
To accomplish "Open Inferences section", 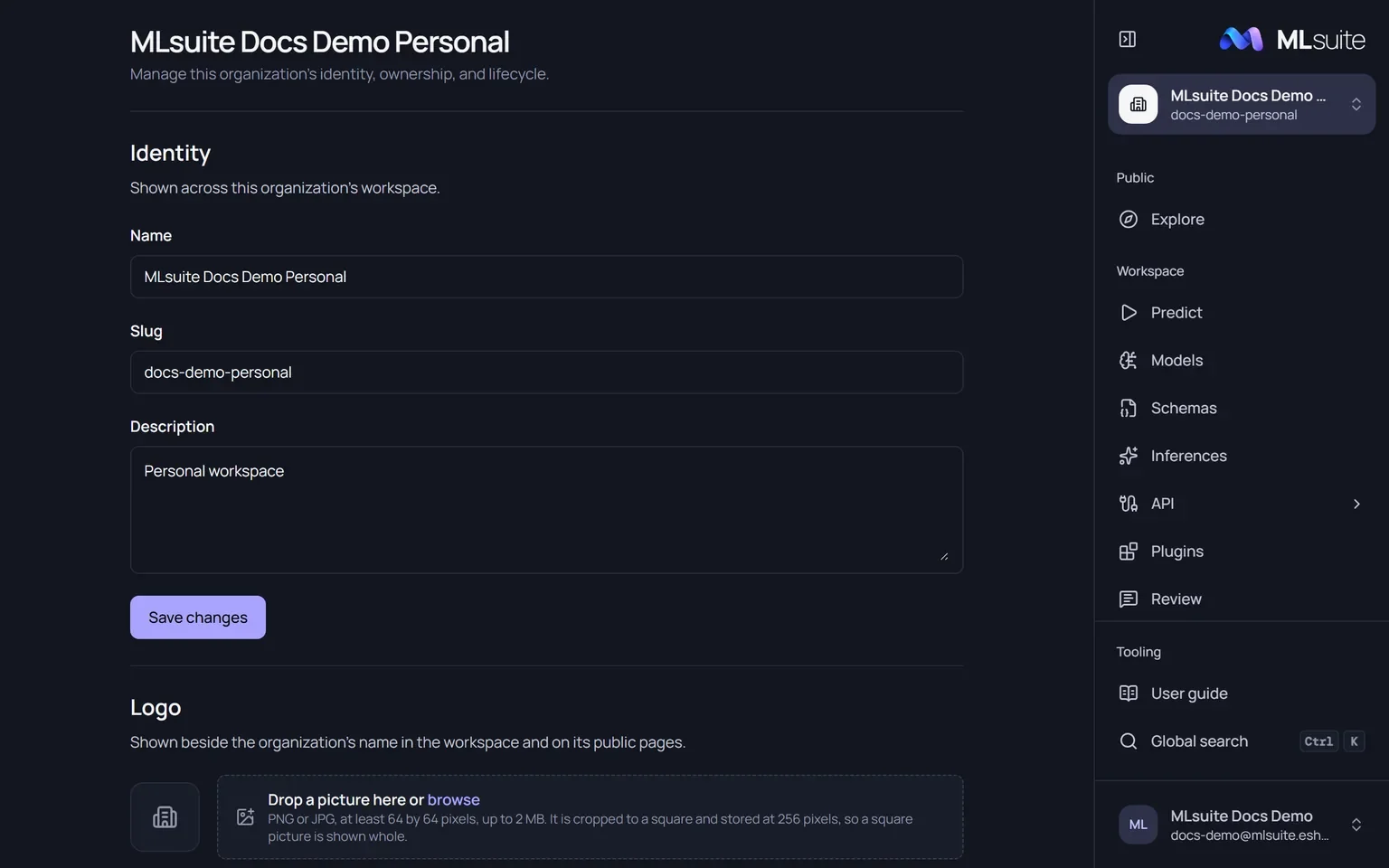I will click(1242, 456).
